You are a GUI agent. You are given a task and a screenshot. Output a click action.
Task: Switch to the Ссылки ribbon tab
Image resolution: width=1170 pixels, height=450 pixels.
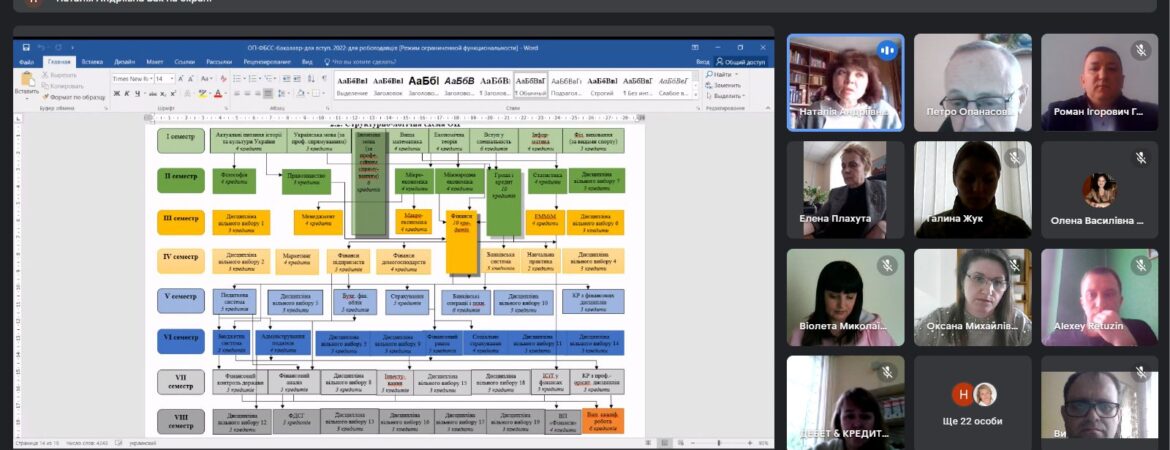coord(185,62)
